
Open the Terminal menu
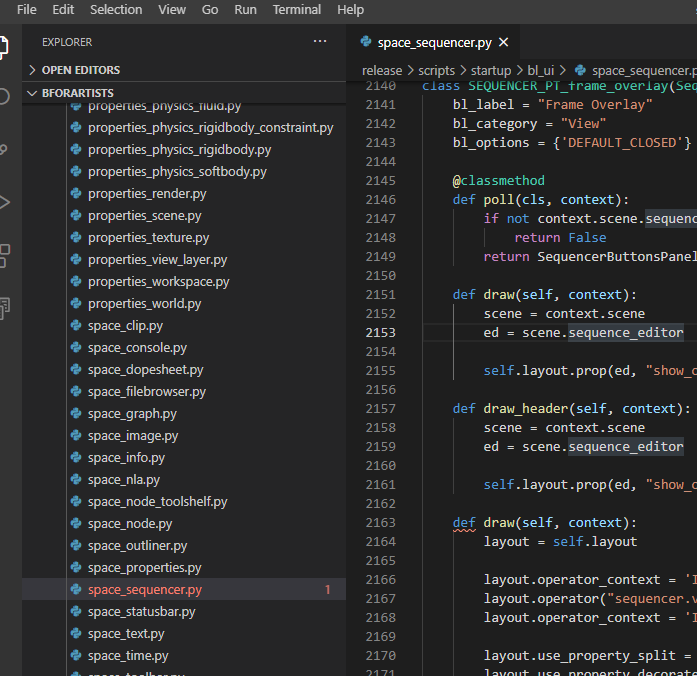tap(296, 9)
